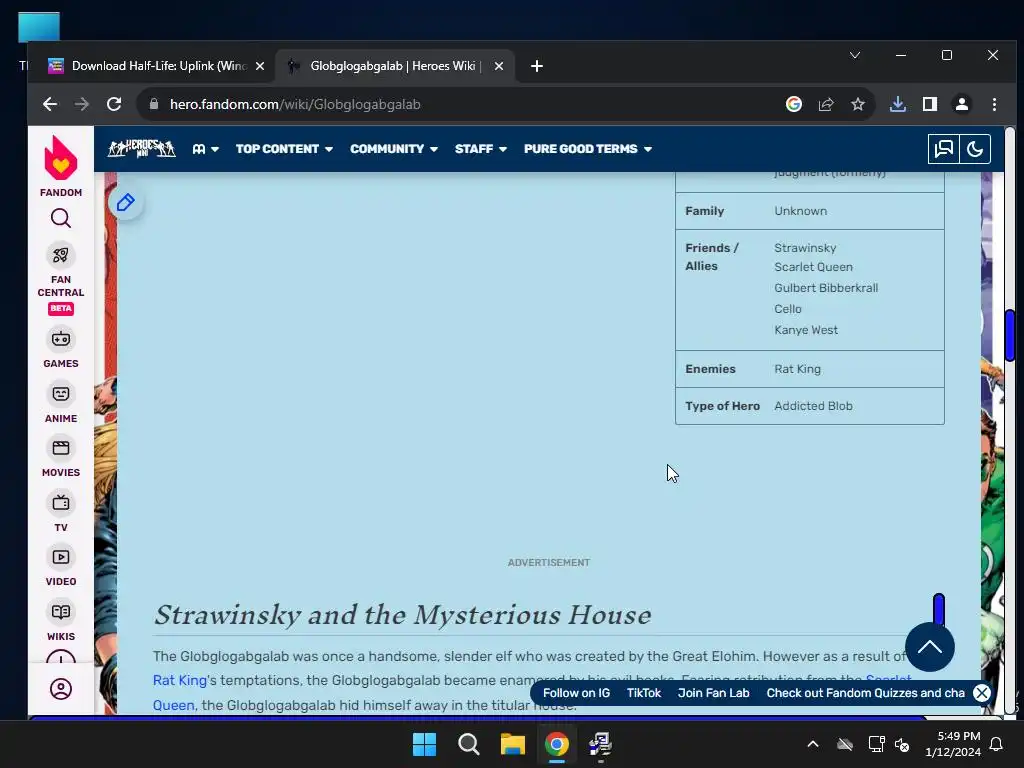Bookmark this tab with star icon
This screenshot has height=768, width=1024.
tap(858, 104)
